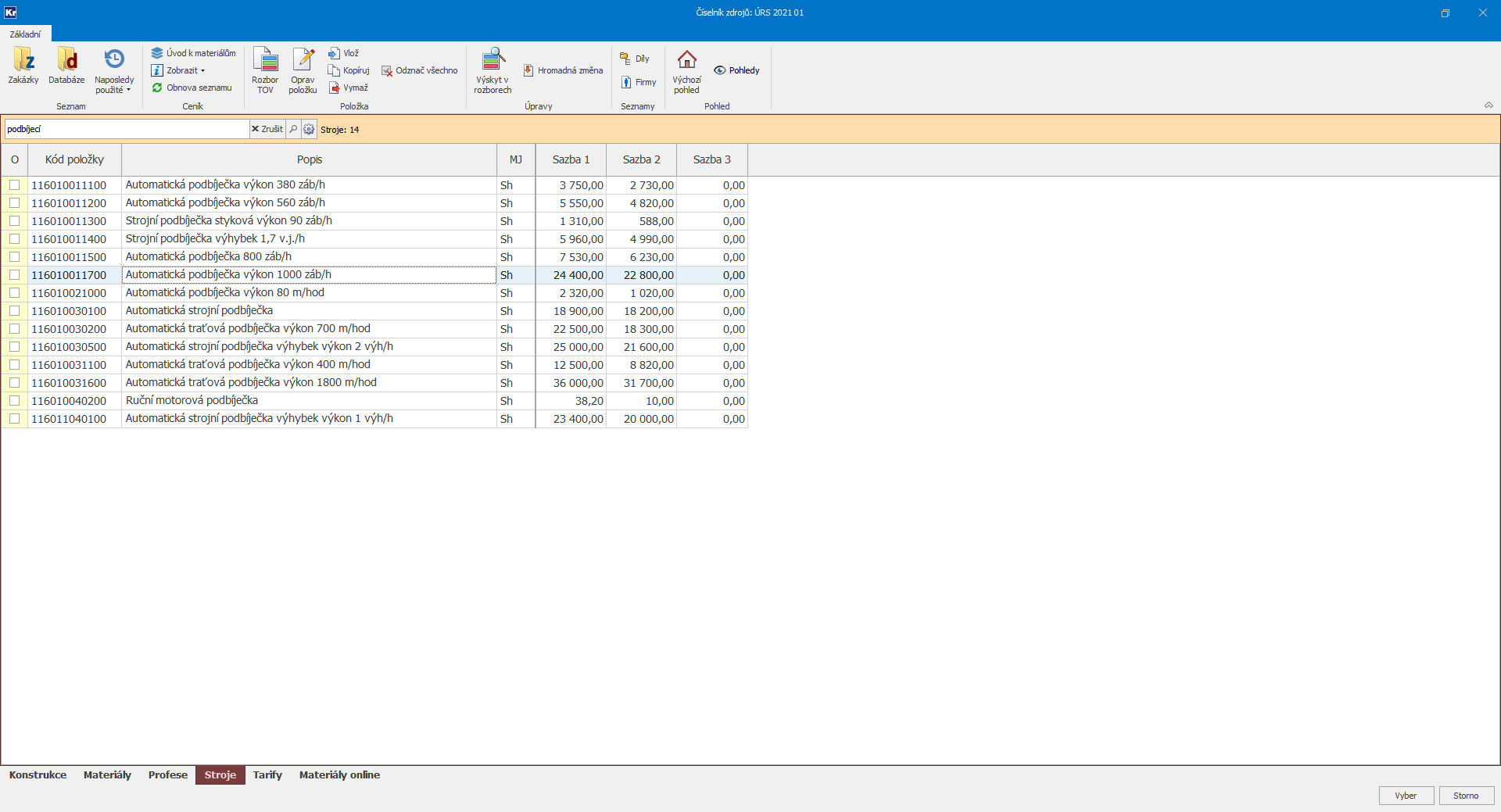The image size is (1501, 812).
Task: Open the Tarify tab
Action: (267, 775)
